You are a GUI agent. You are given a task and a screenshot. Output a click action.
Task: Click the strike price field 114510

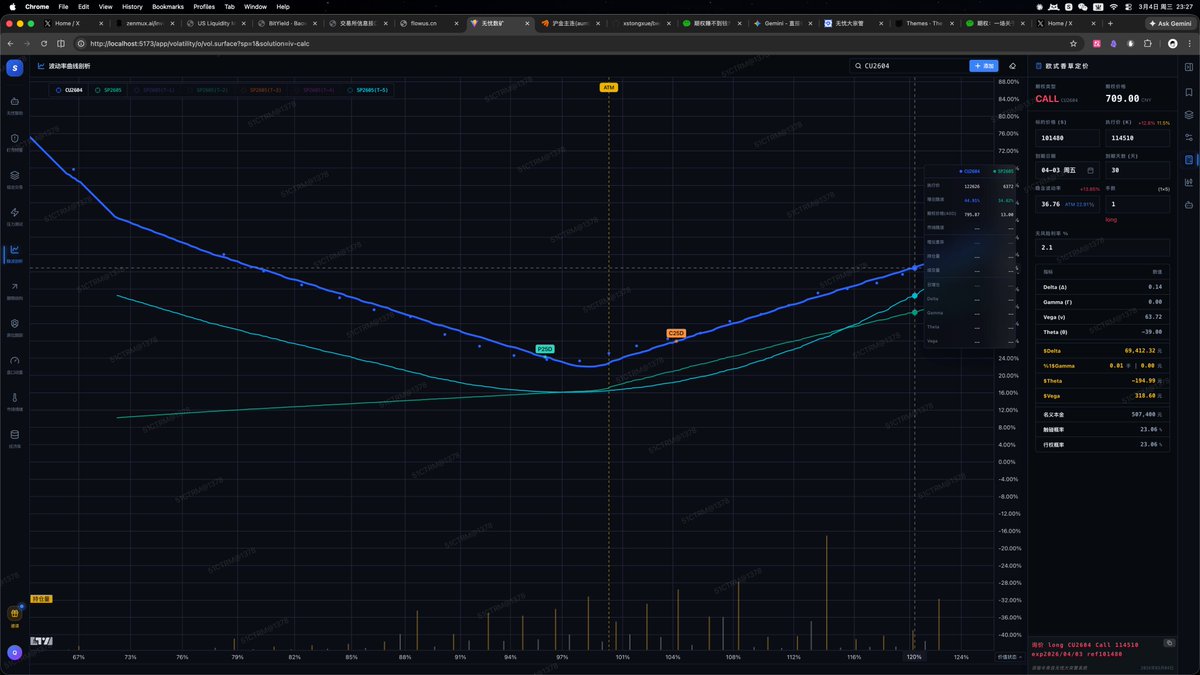(x=1137, y=137)
